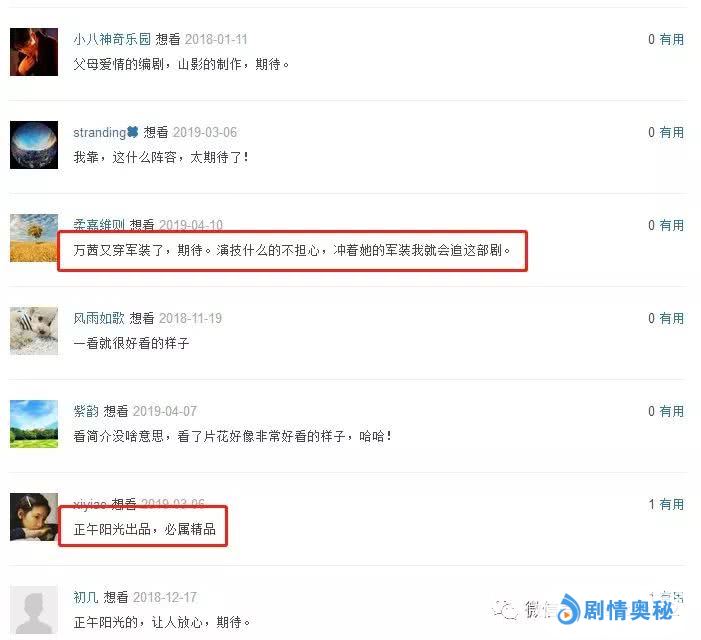
Task: Open user profile 紫韵
Action: [x=86, y=411]
